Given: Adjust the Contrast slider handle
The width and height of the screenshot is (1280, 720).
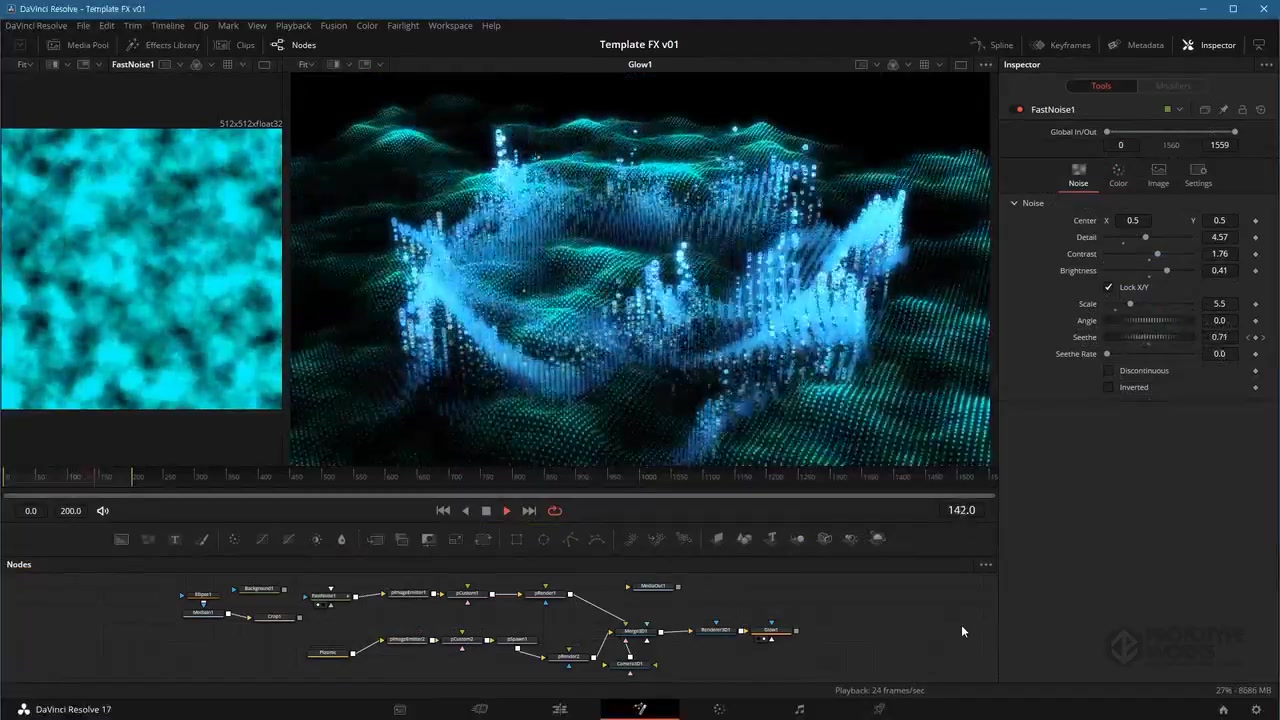Looking at the screenshot, I should coord(1158,254).
